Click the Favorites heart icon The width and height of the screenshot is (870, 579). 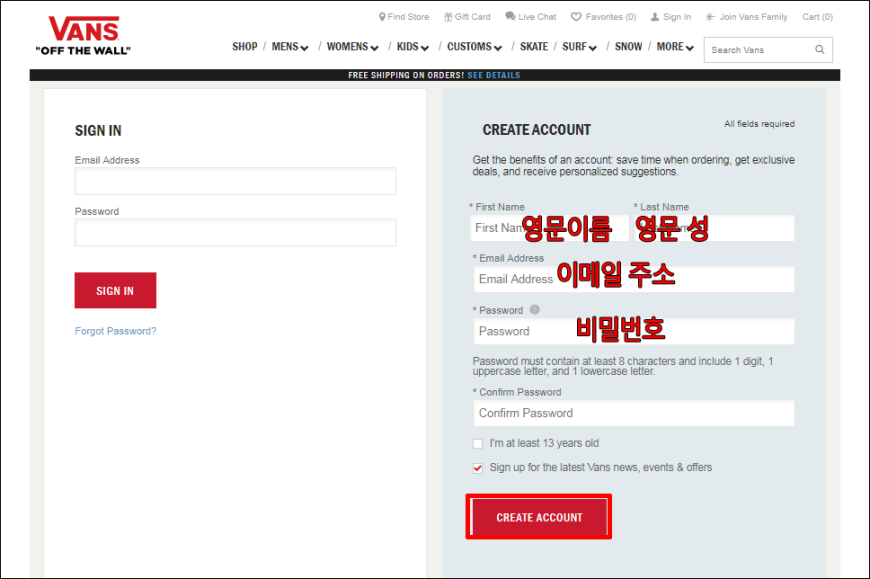576,17
